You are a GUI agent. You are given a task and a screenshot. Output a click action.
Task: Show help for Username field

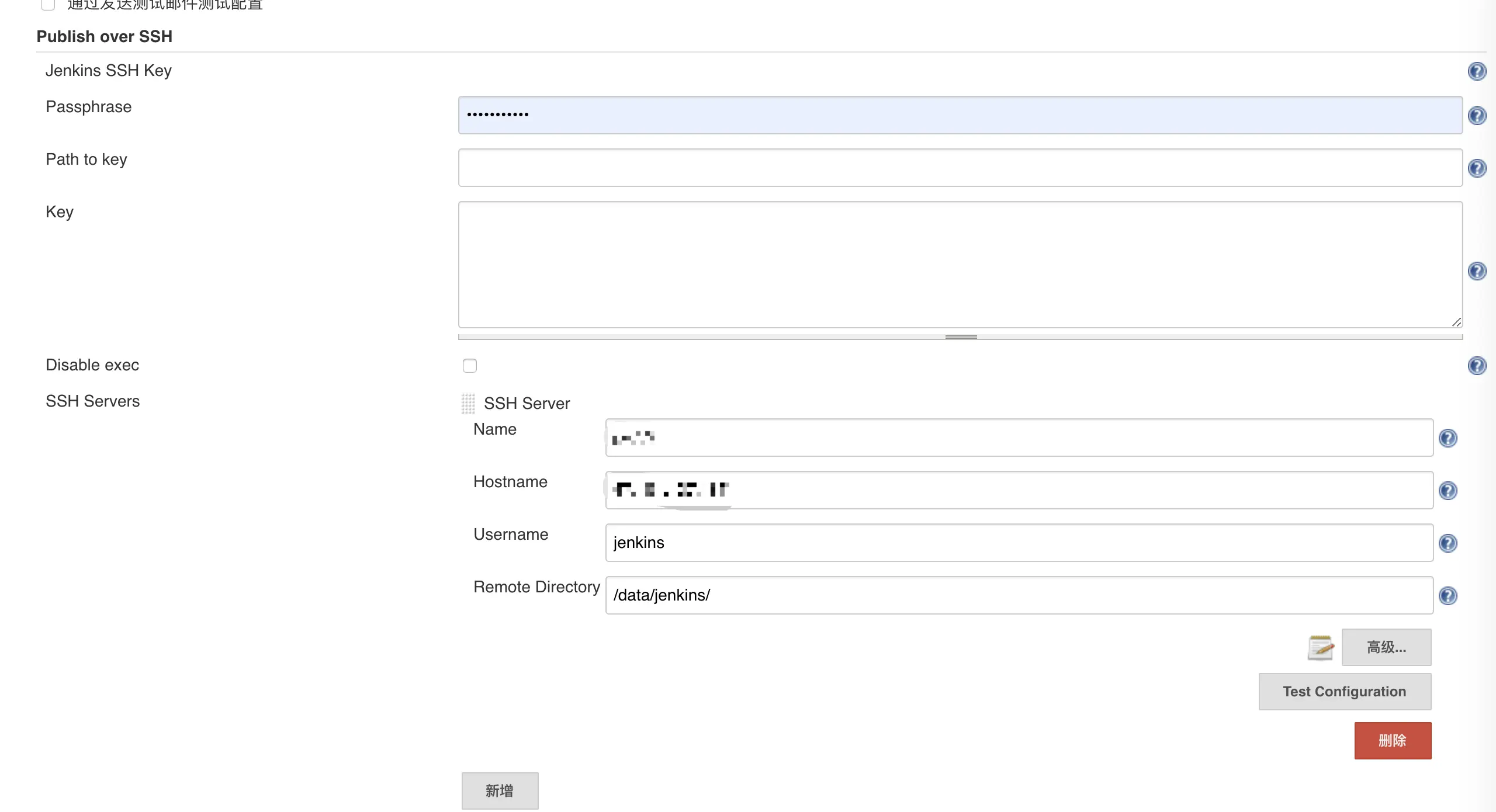tap(1447, 543)
